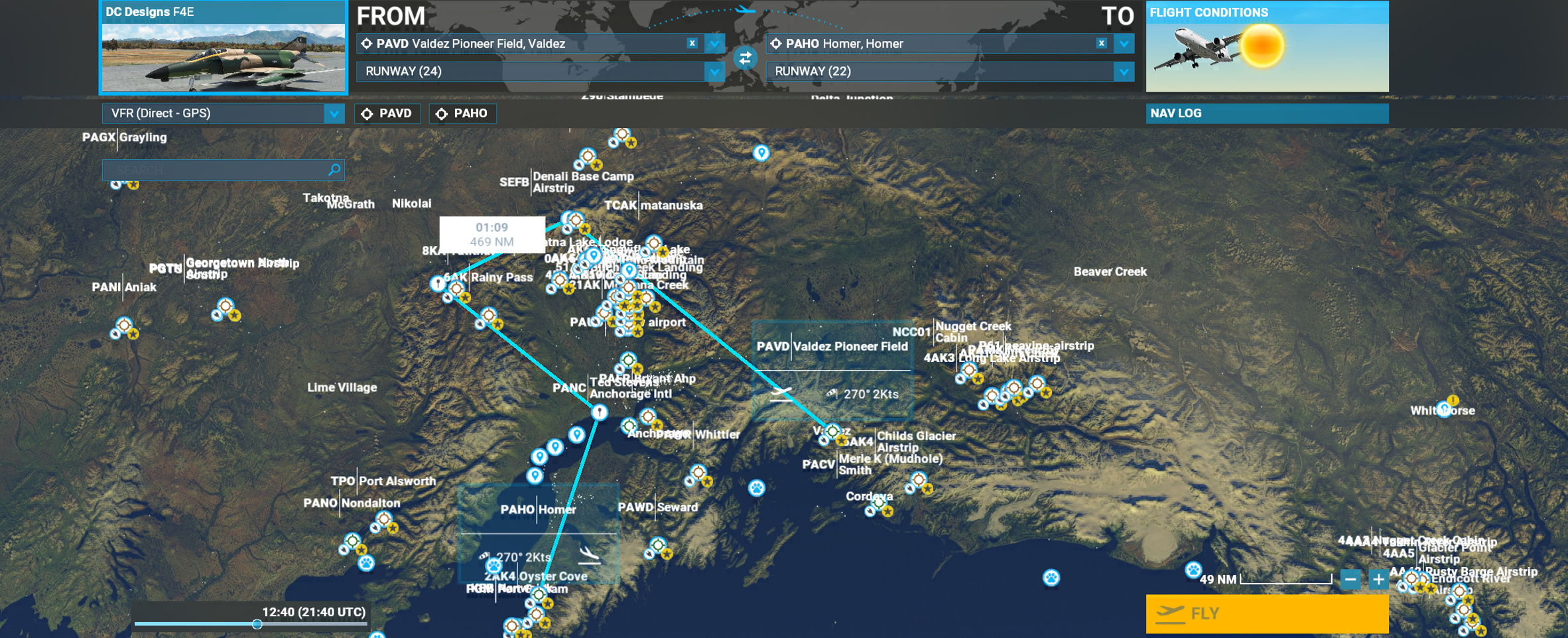Select the airport marker under the Cordova label
Image resolution: width=1568 pixels, height=638 pixels.
click(879, 504)
